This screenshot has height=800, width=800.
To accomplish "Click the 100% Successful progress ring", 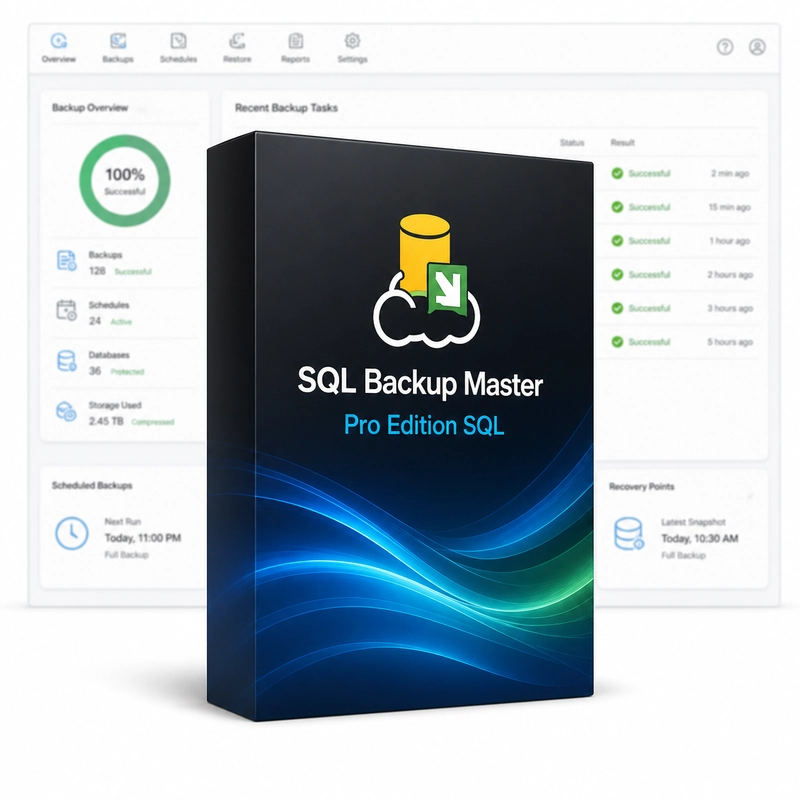I will [x=125, y=181].
